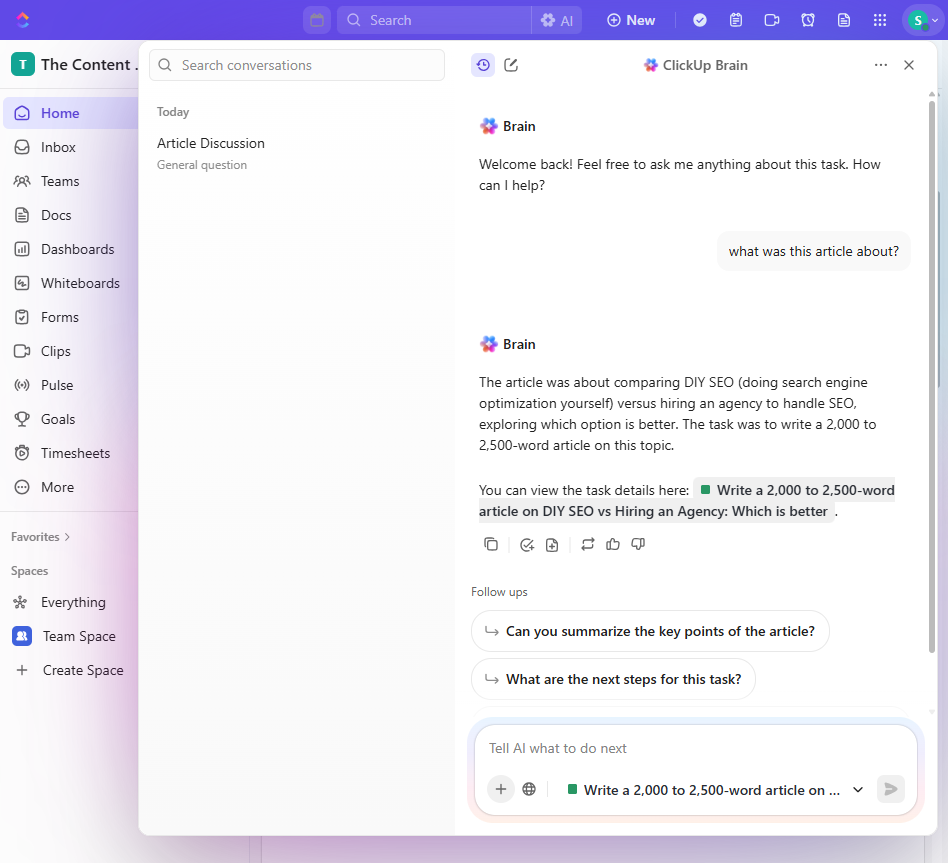
Task: Open the ClickUp Brain more options menu
Action: (x=881, y=65)
